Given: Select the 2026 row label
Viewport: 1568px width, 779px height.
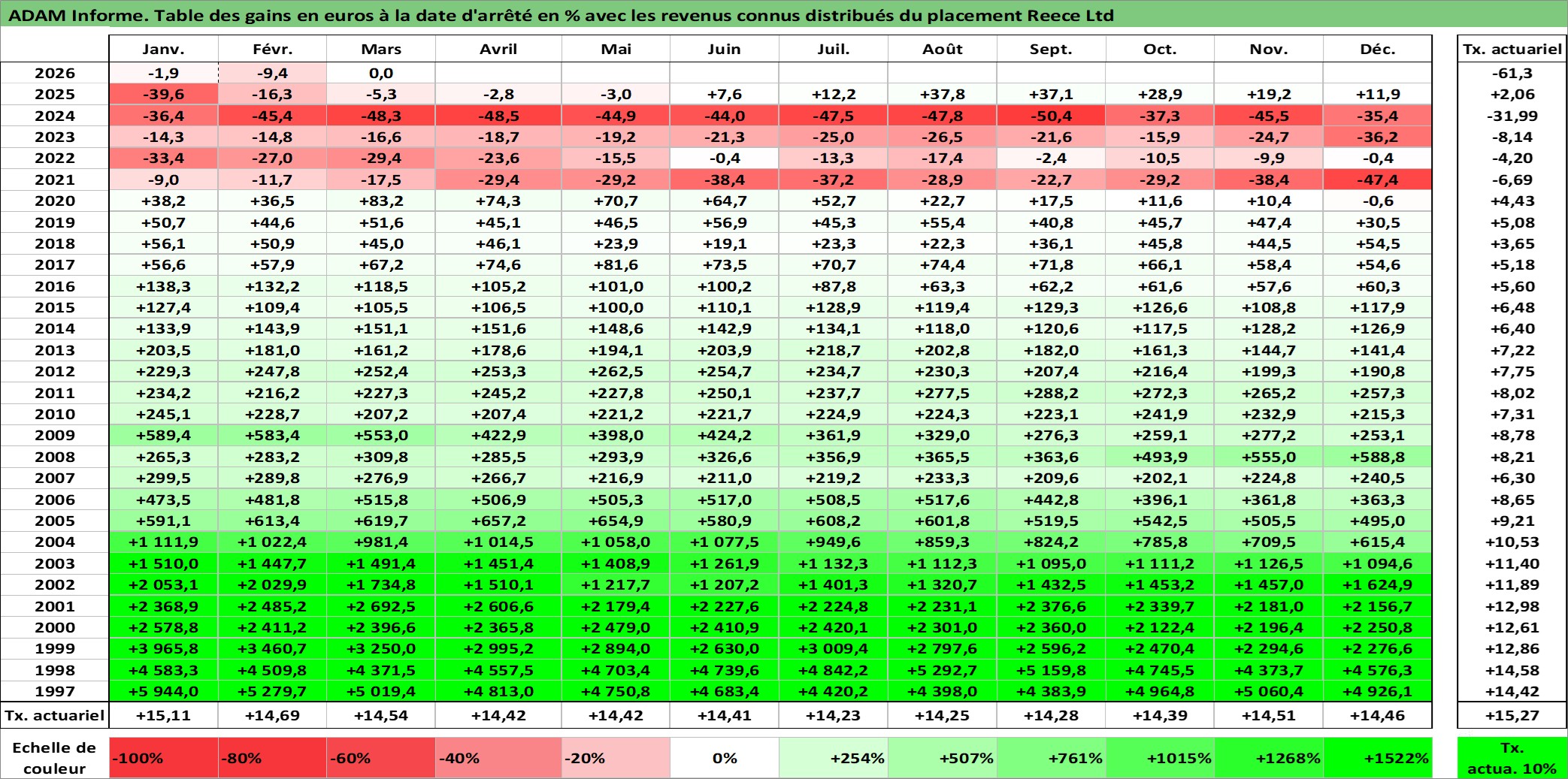Looking at the screenshot, I should pos(55,73).
